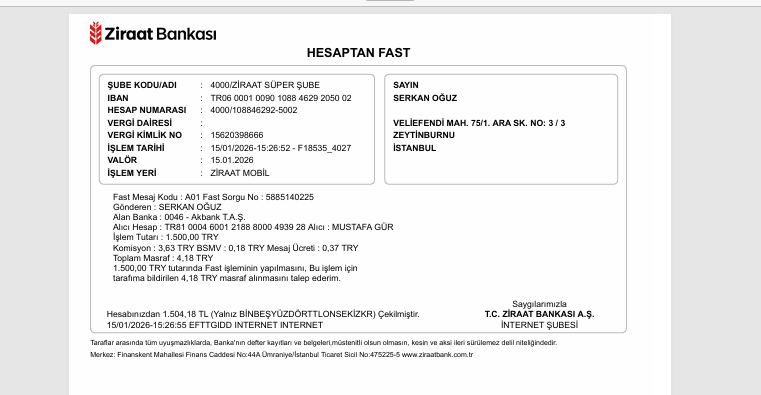This screenshot has height=395, width=761.
Task: Click the İşlem Tutarı 1.500,00 TRY line
Action: click(x=165, y=237)
